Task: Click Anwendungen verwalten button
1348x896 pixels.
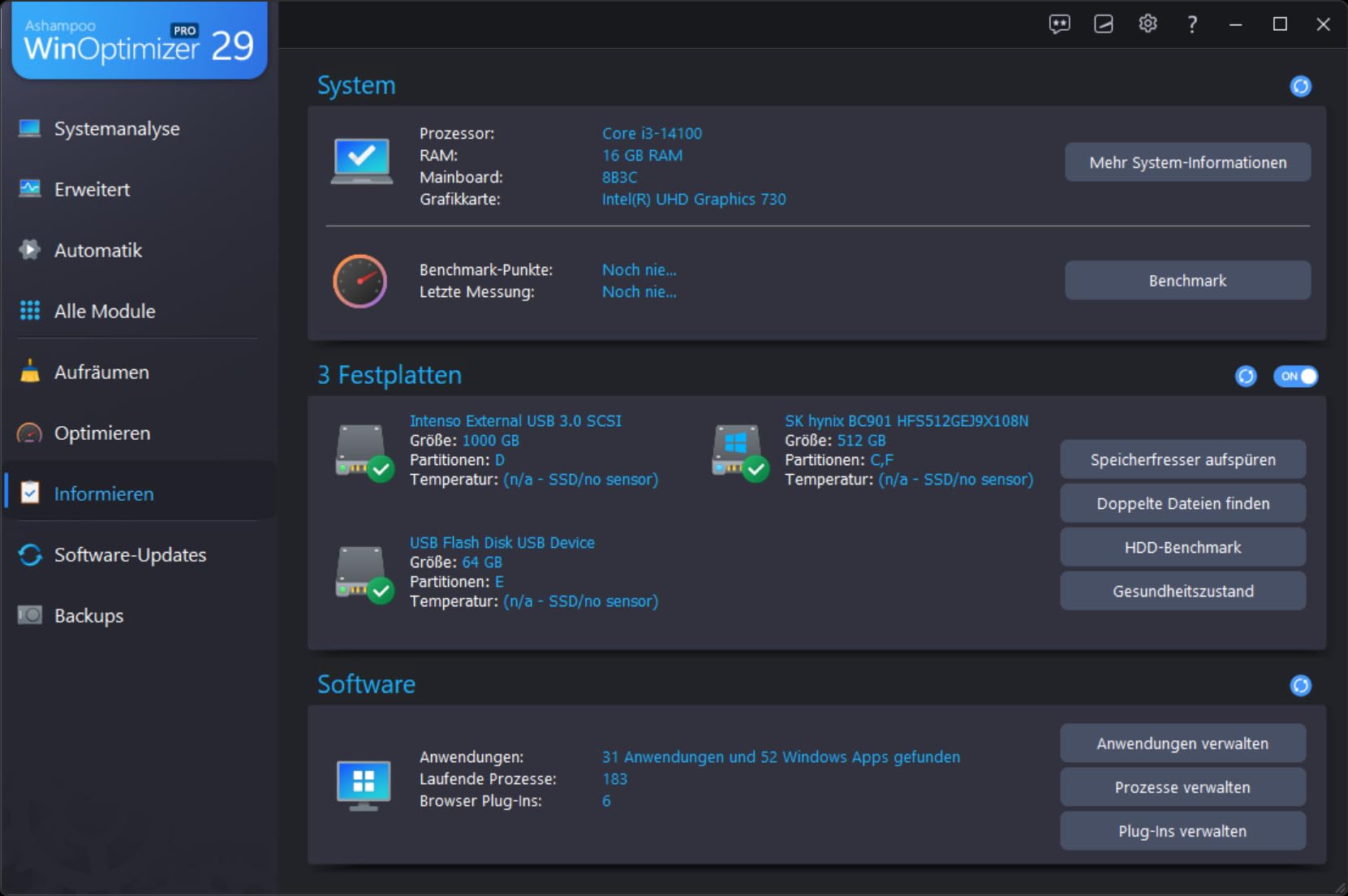Action: (x=1182, y=744)
